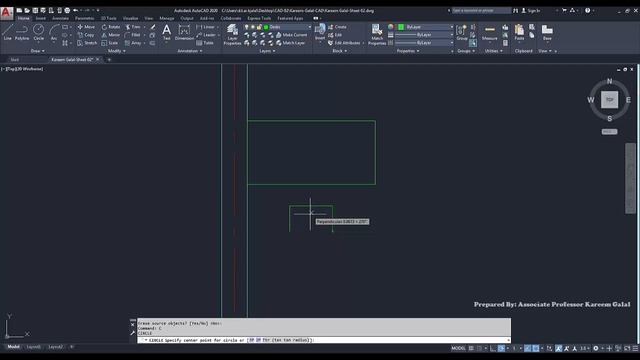
Task: Insert a Table annotation
Action: click(205, 43)
